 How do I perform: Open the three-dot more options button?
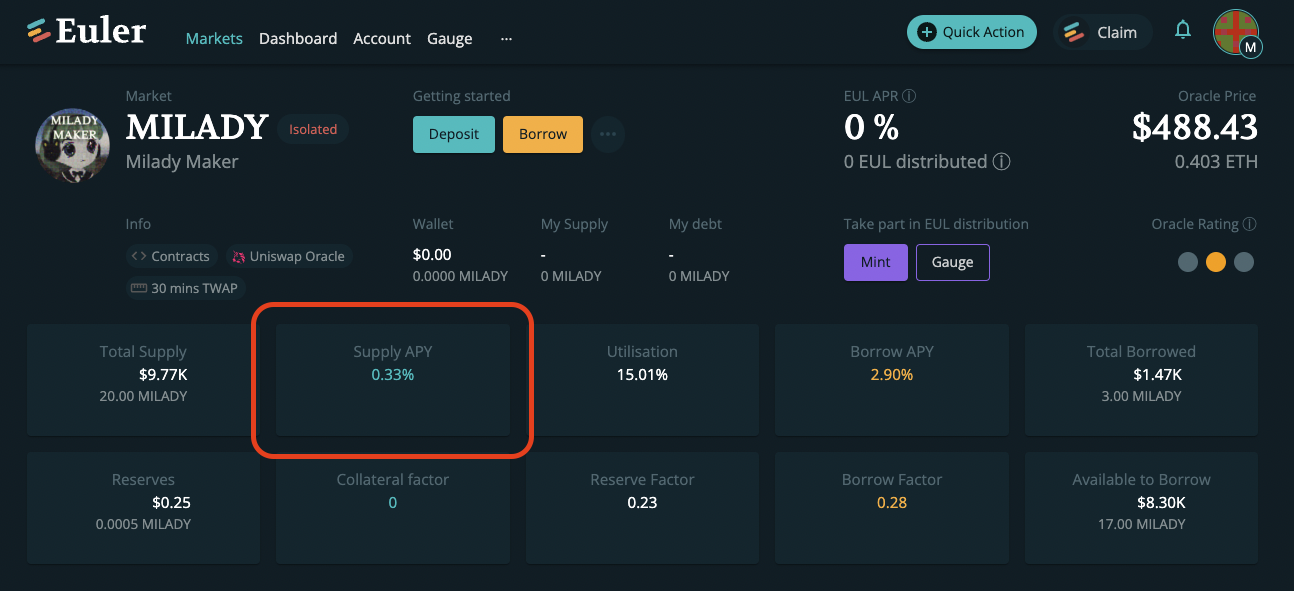coord(608,134)
